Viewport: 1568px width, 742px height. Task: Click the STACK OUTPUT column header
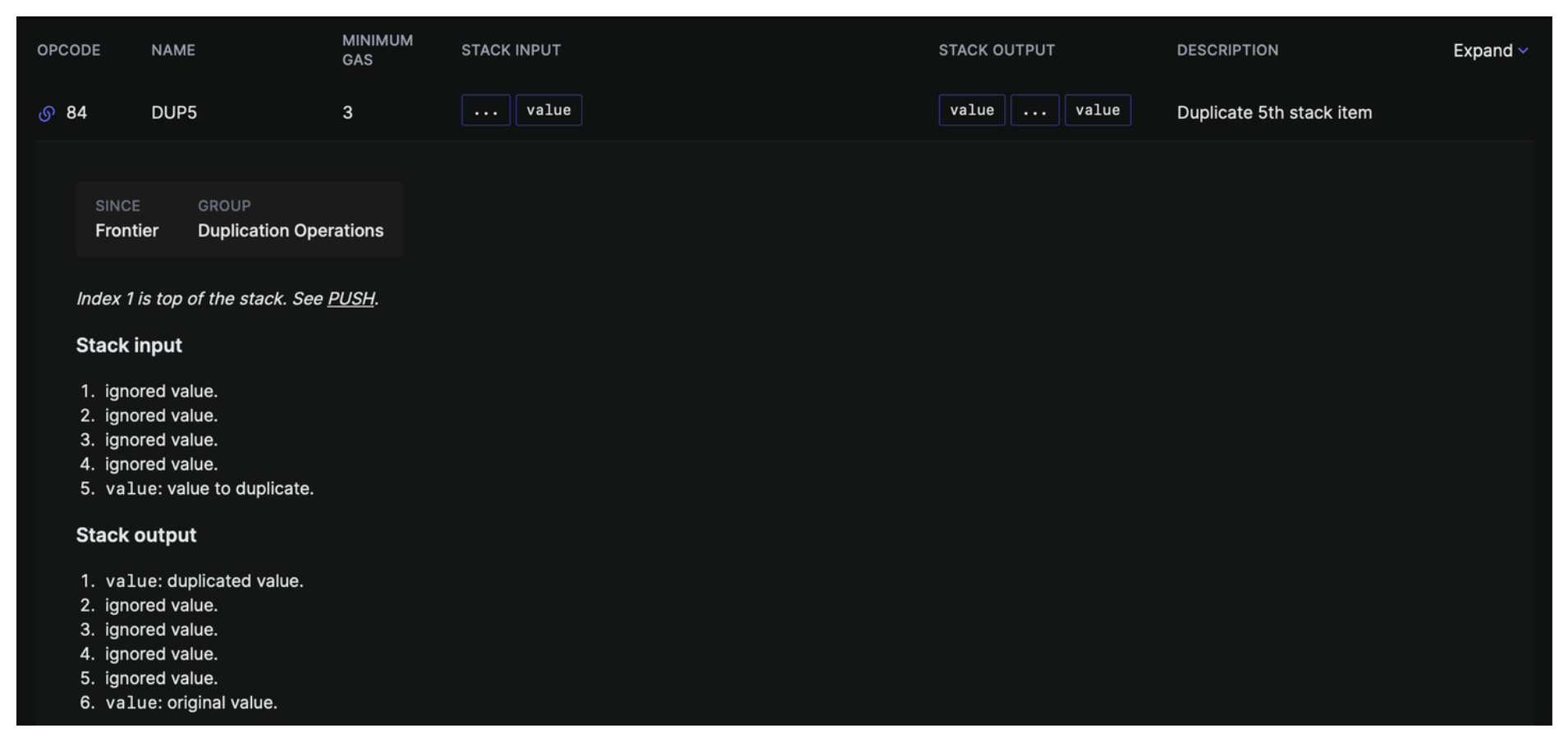click(x=997, y=50)
